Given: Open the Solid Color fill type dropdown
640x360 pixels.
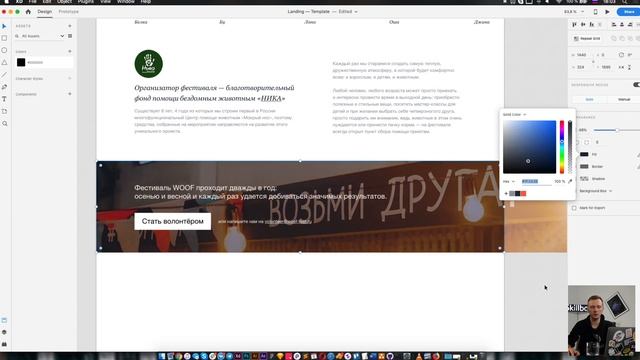Looking at the screenshot, I should [514, 115].
